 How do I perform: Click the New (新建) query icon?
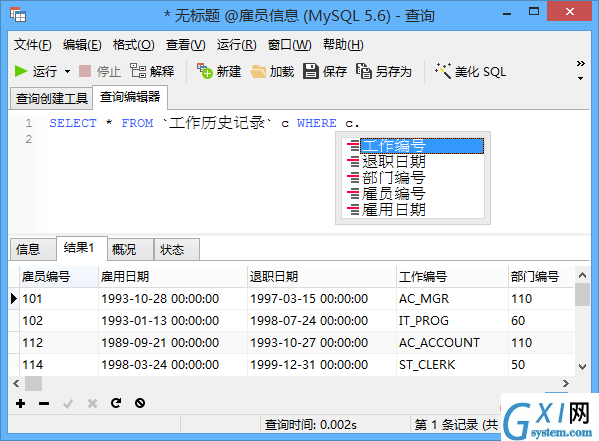(204, 71)
